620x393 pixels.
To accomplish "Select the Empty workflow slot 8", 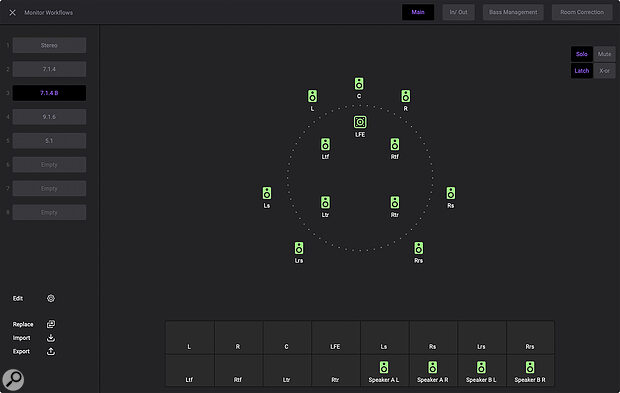I will coord(49,212).
